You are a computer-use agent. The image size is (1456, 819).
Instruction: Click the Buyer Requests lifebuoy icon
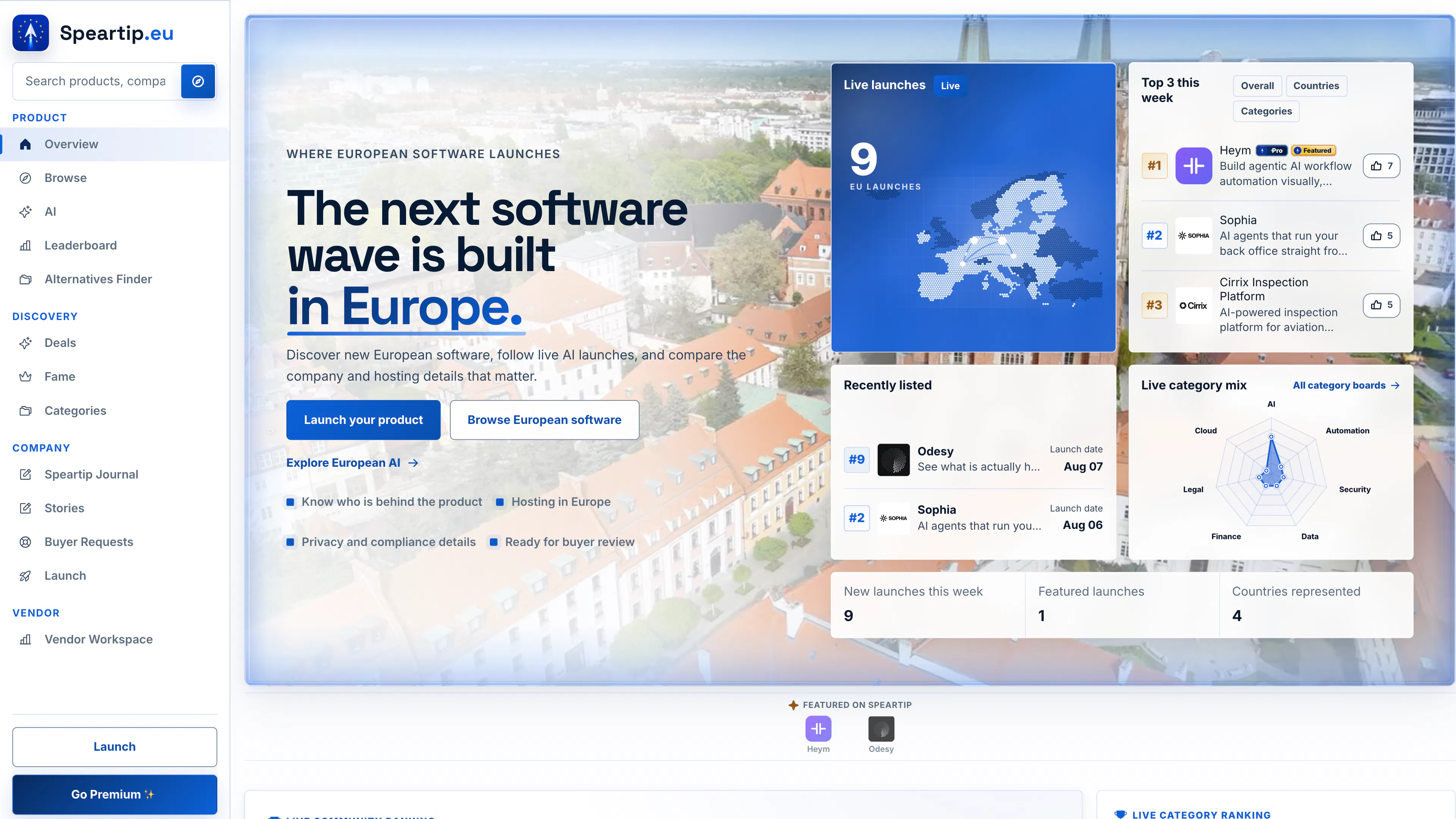25,542
